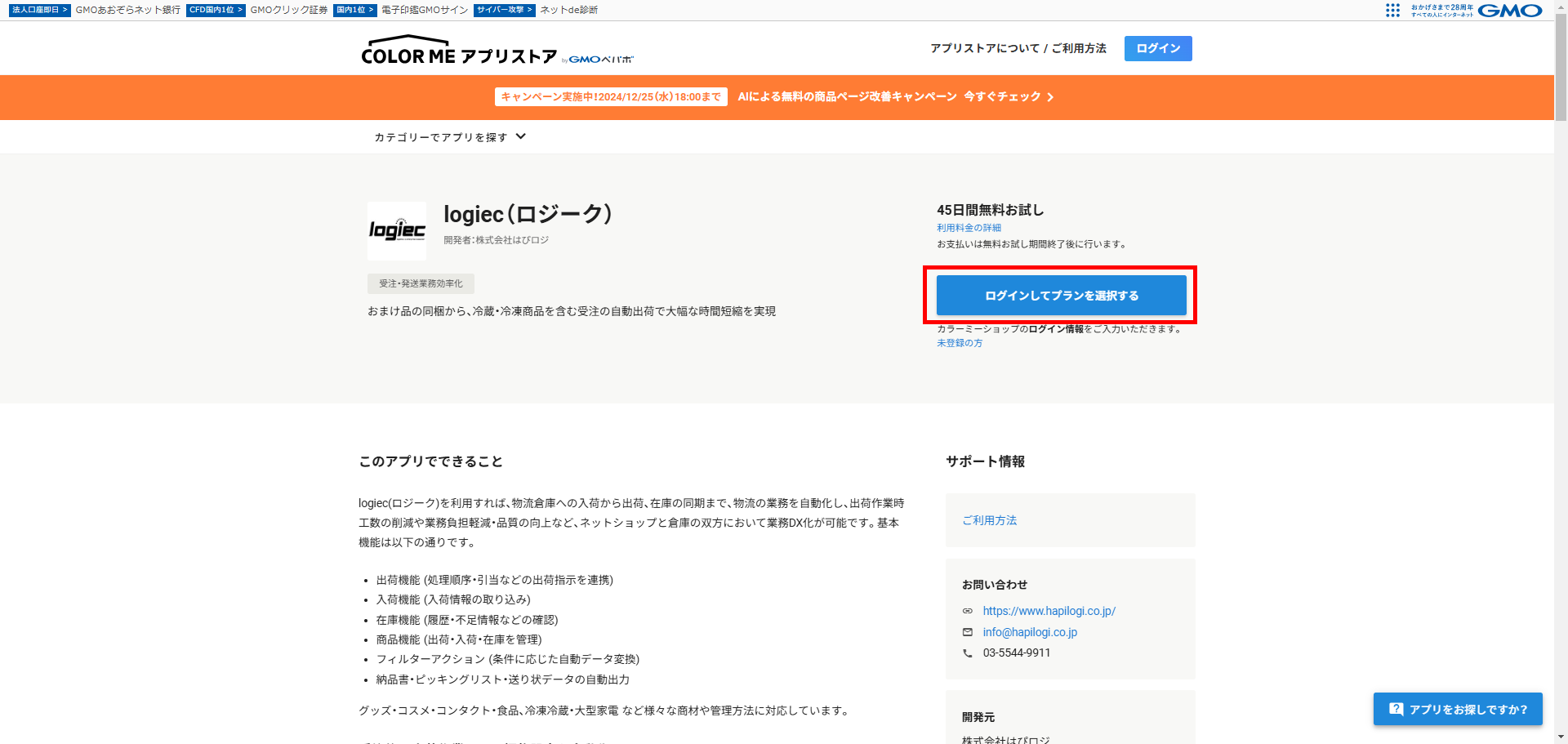Click the フィルターアクション bullet item
This screenshot has width=1568, height=744.
point(508,659)
